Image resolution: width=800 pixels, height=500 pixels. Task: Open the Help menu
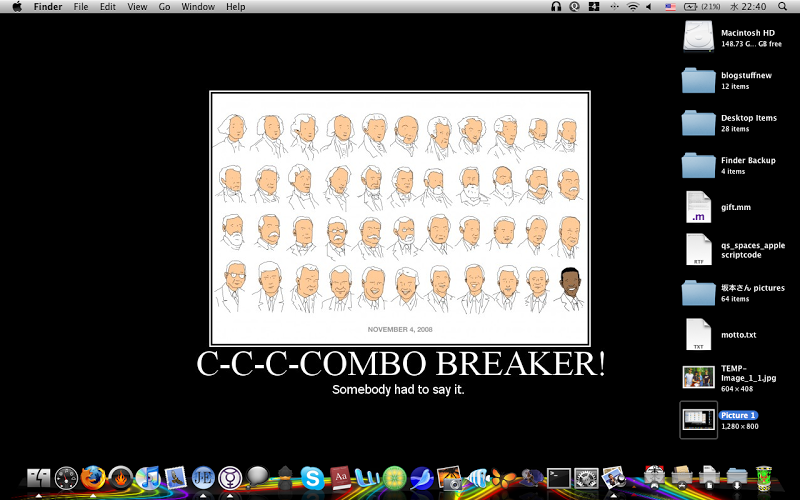pyautogui.click(x=236, y=7)
